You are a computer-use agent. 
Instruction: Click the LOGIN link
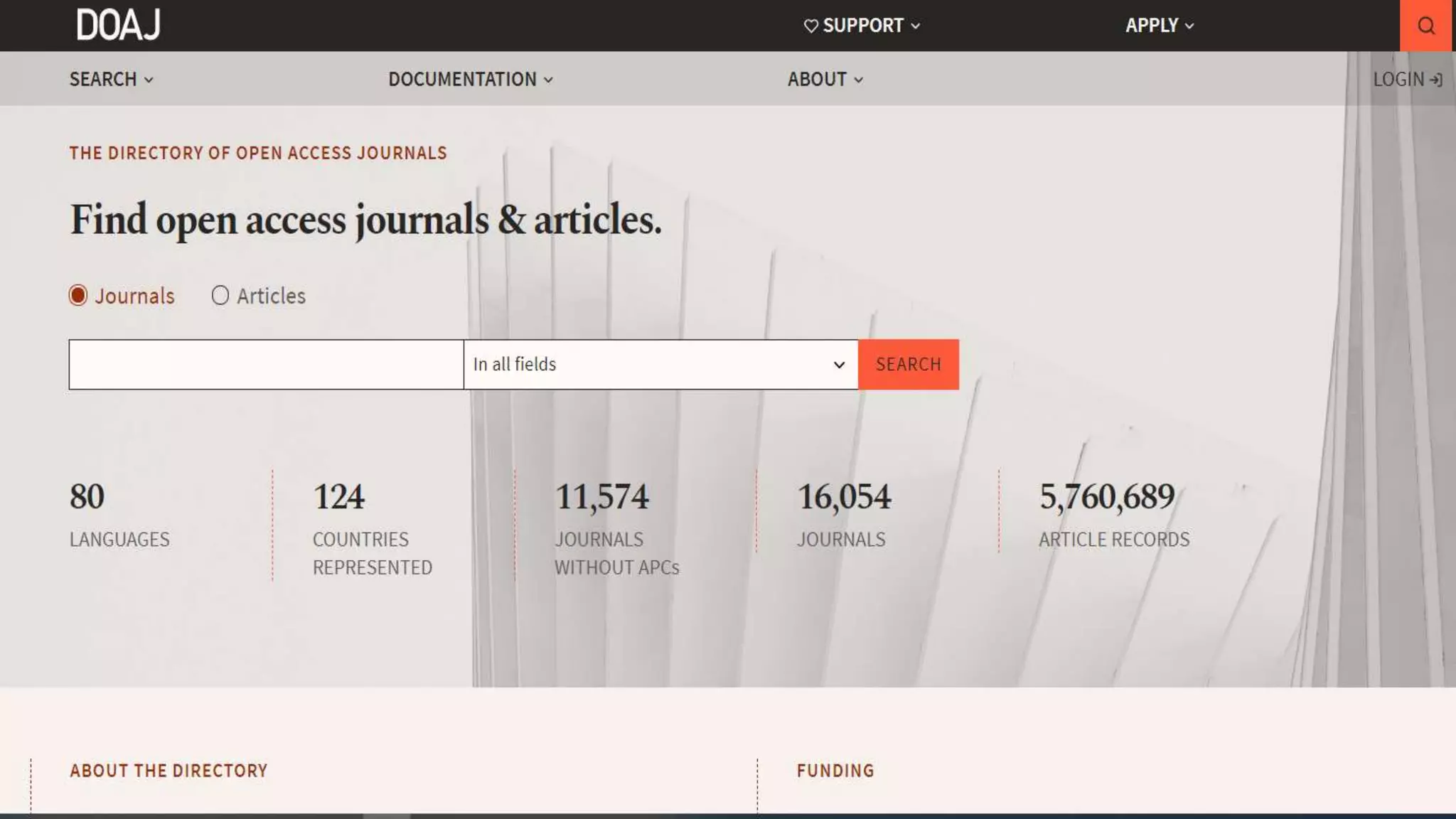pyautogui.click(x=1398, y=80)
